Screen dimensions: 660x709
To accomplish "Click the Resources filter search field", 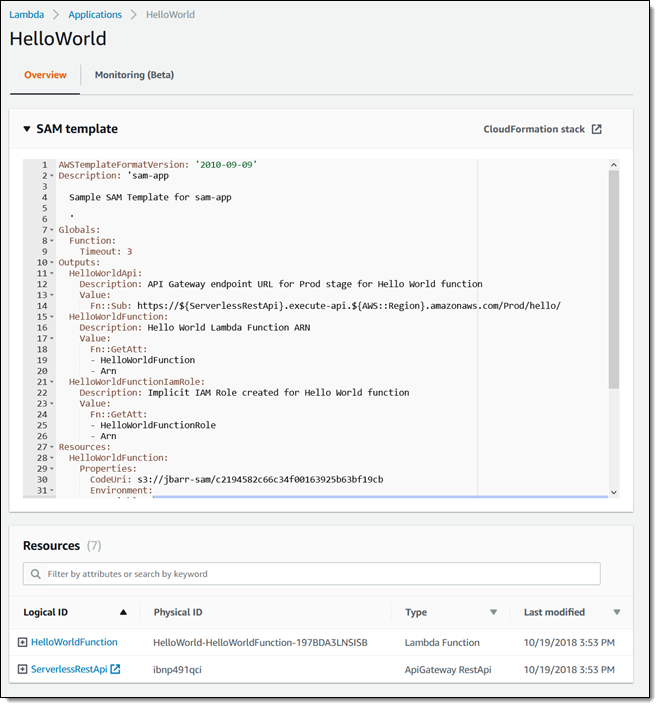I will (320, 574).
